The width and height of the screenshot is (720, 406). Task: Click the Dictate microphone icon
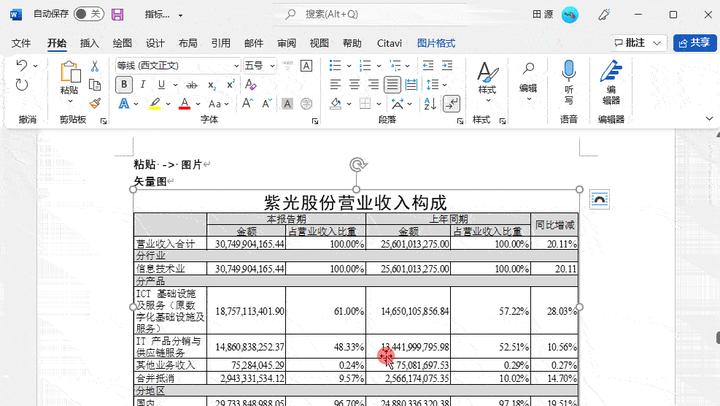click(x=568, y=70)
